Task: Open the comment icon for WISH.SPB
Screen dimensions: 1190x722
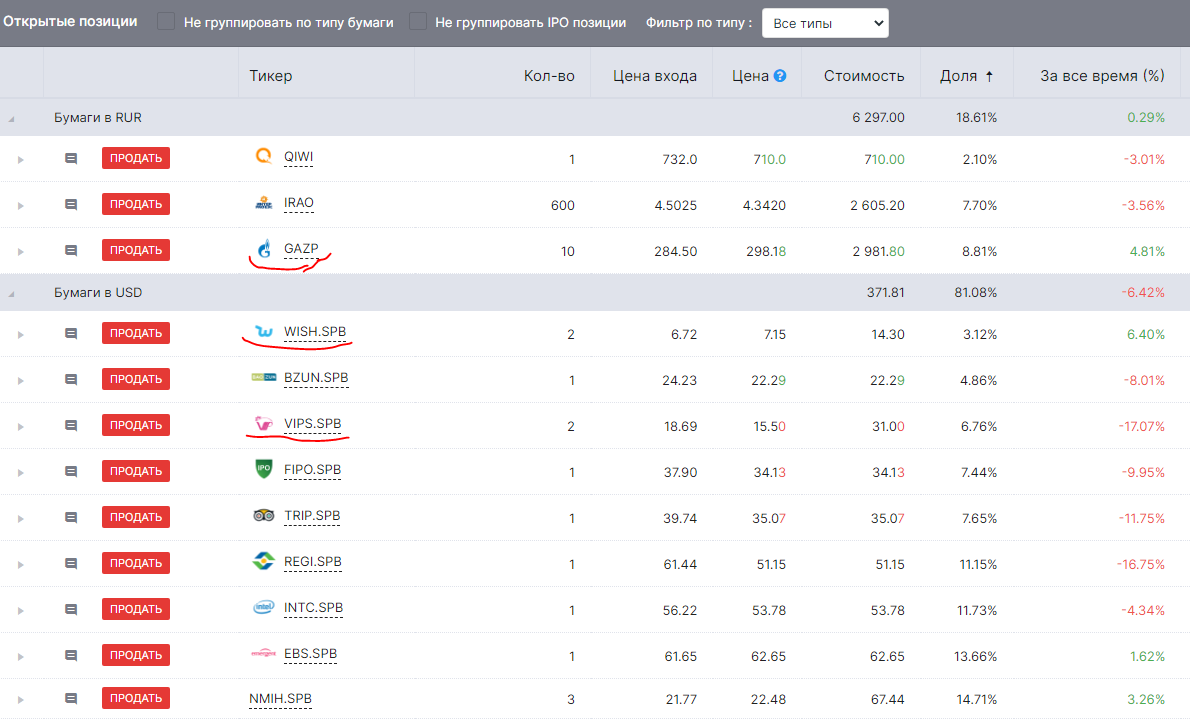Action: [x=71, y=333]
